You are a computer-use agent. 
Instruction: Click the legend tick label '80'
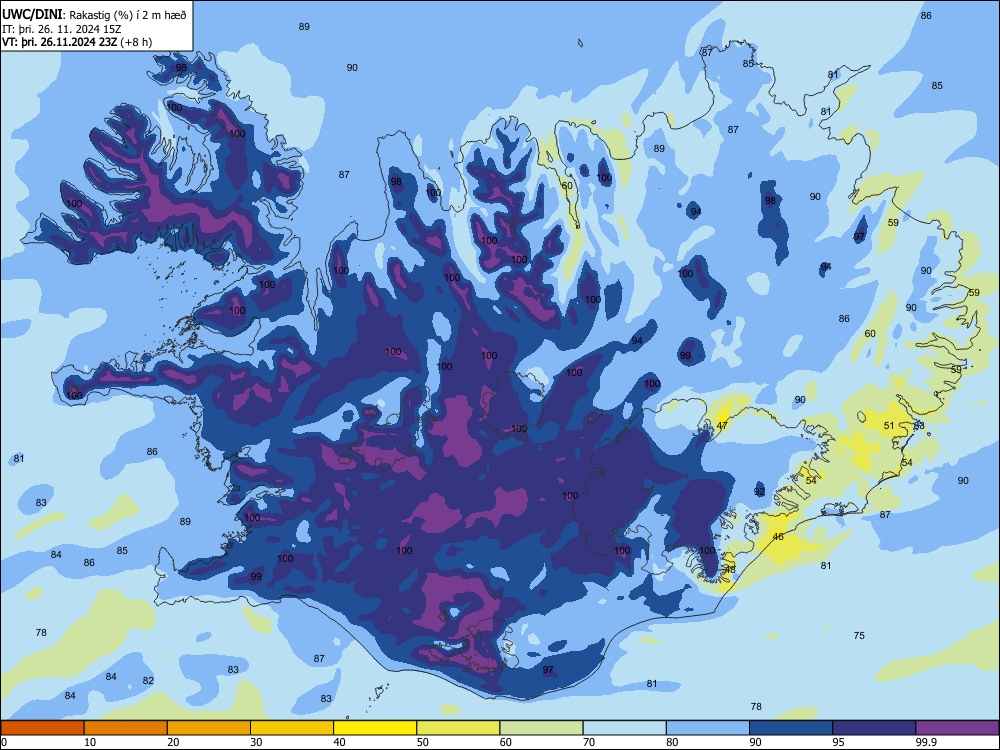tap(672, 742)
